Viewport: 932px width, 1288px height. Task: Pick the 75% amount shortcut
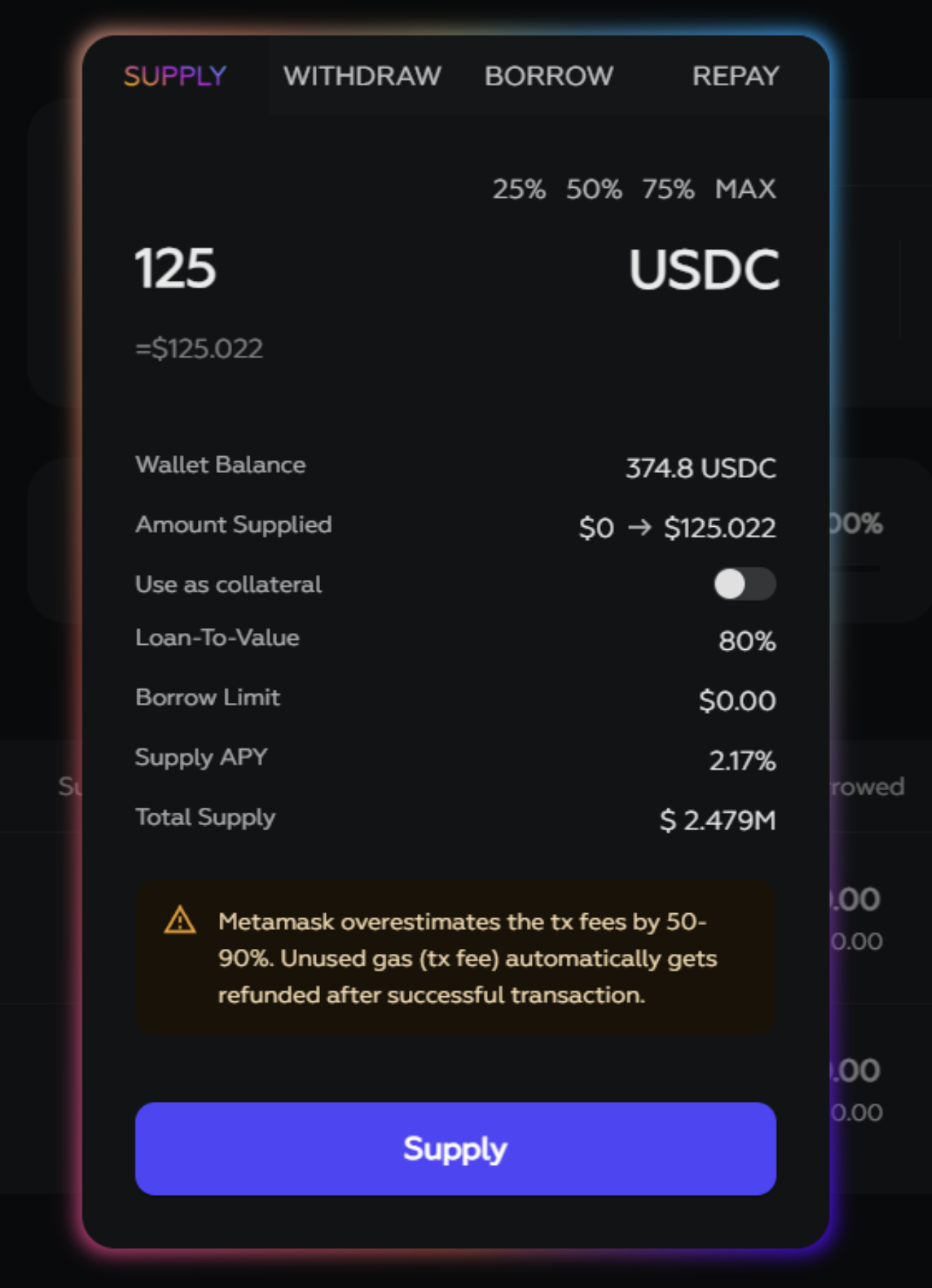tap(668, 189)
